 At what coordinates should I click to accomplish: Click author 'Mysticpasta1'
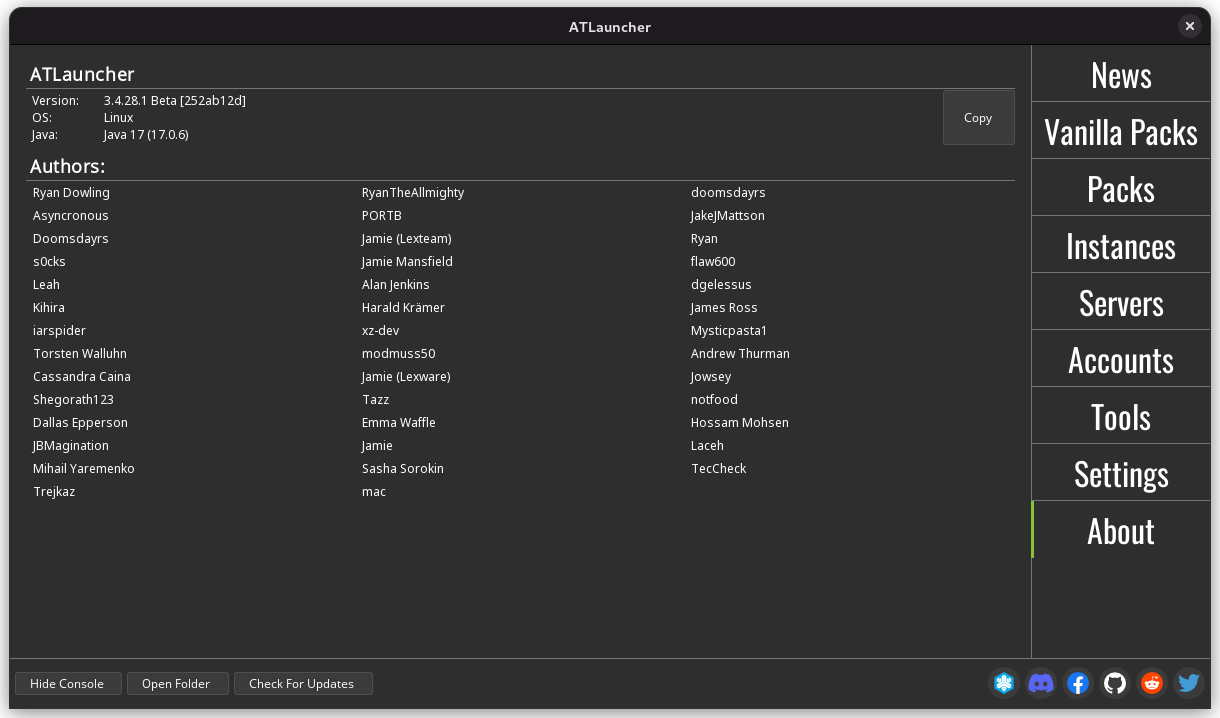click(x=729, y=331)
